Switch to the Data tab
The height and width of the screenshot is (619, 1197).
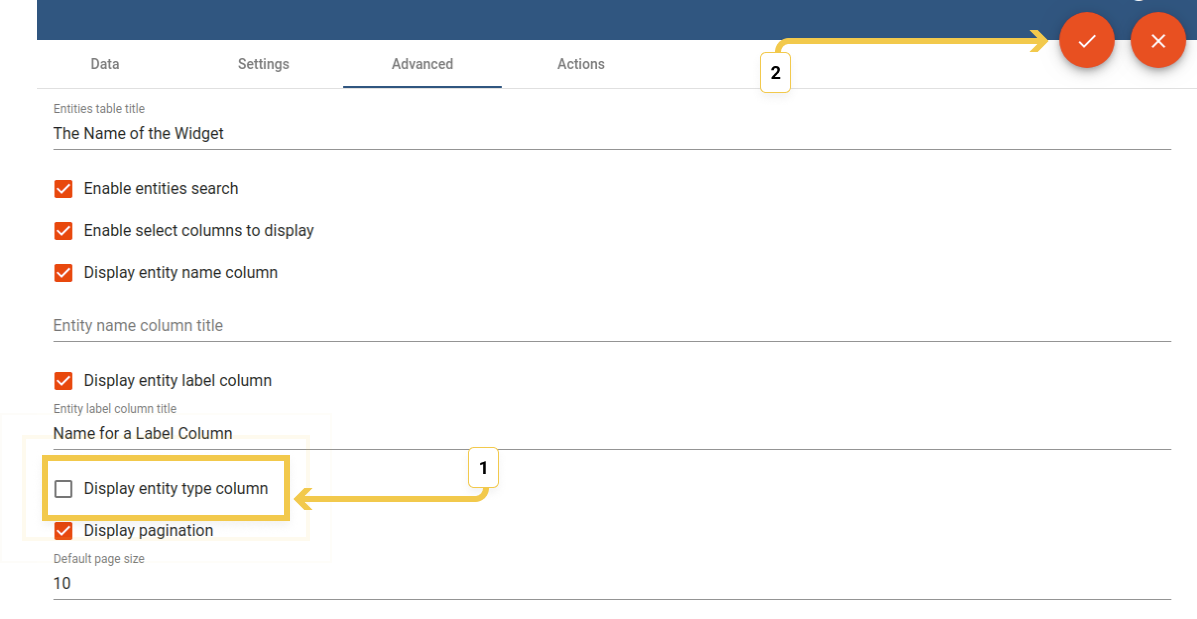pos(105,64)
